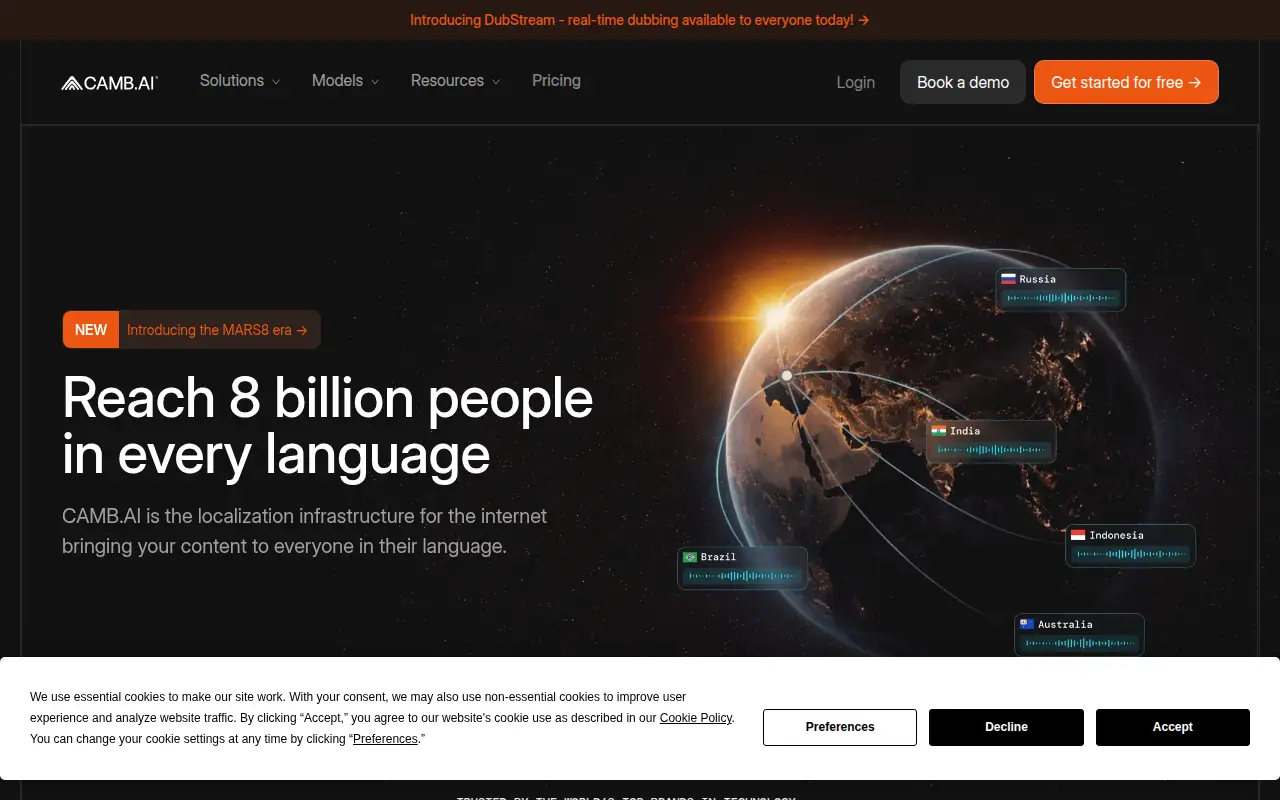Viewport: 1280px width, 800px height.
Task: Click the Australia flag icon
Action: pyautogui.click(x=1027, y=624)
